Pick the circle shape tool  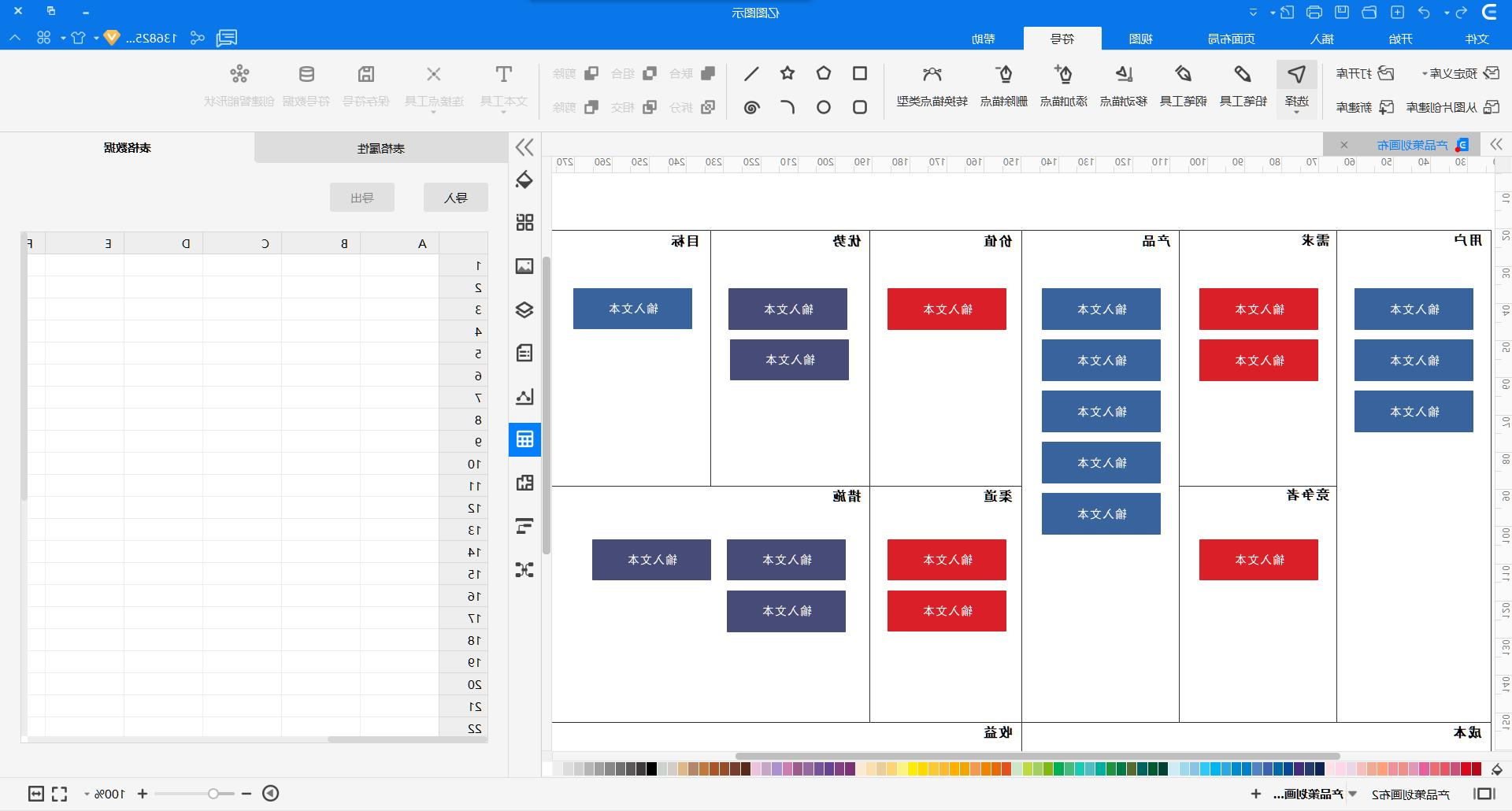pos(824,107)
